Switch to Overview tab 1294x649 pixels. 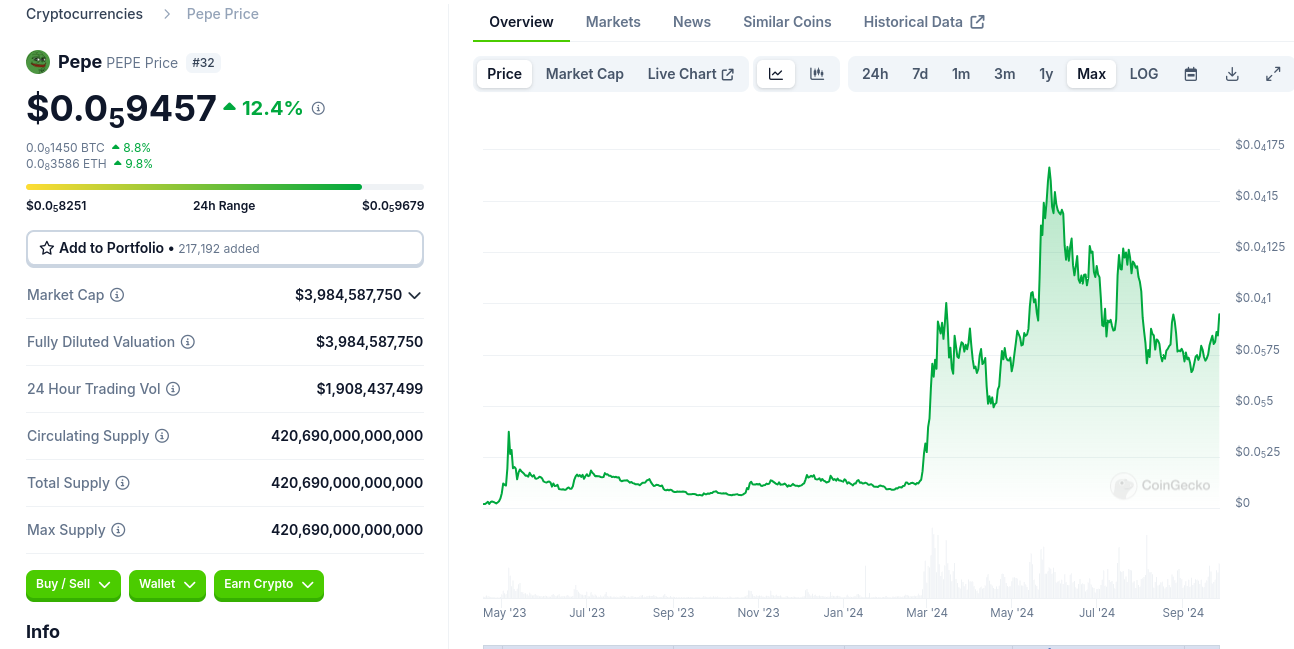tap(521, 22)
